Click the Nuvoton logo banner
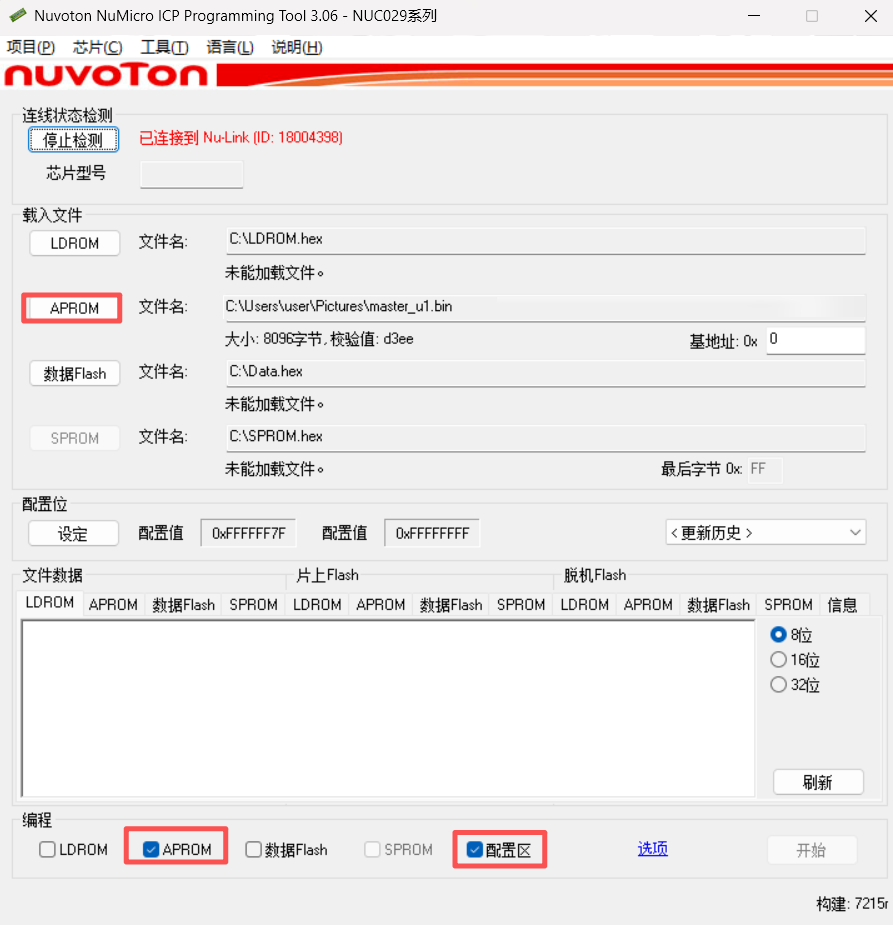The width and height of the screenshot is (893, 925). click(x=107, y=75)
